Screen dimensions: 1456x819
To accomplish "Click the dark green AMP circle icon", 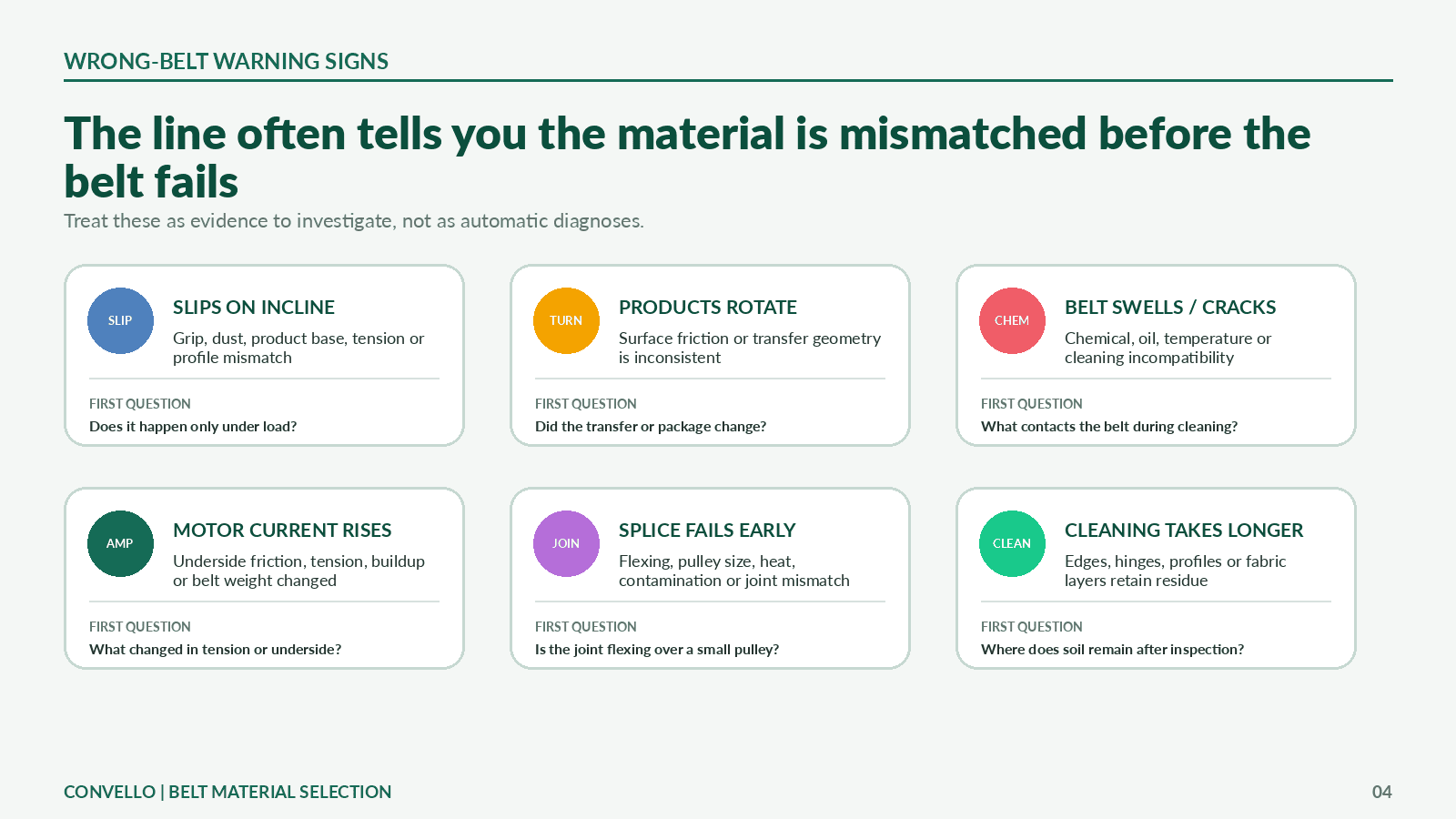I will [x=120, y=543].
